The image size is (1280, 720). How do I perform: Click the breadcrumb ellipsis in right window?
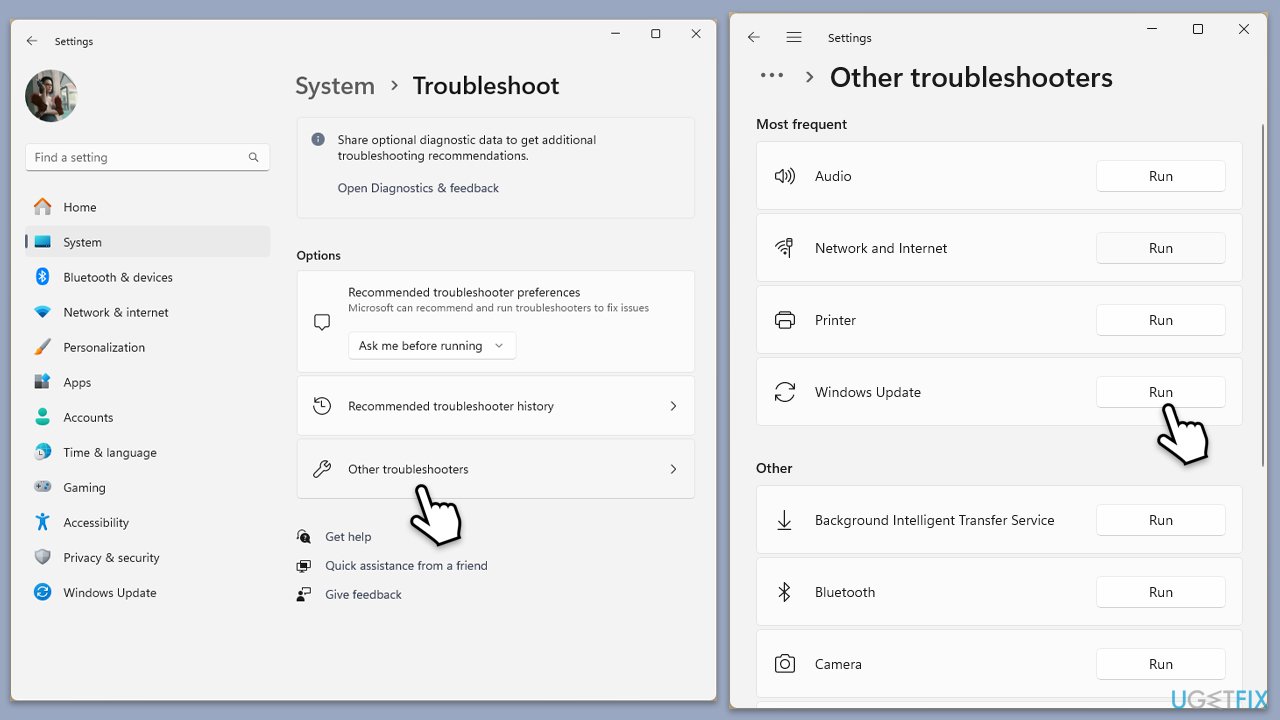pyautogui.click(x=772, y=75)
